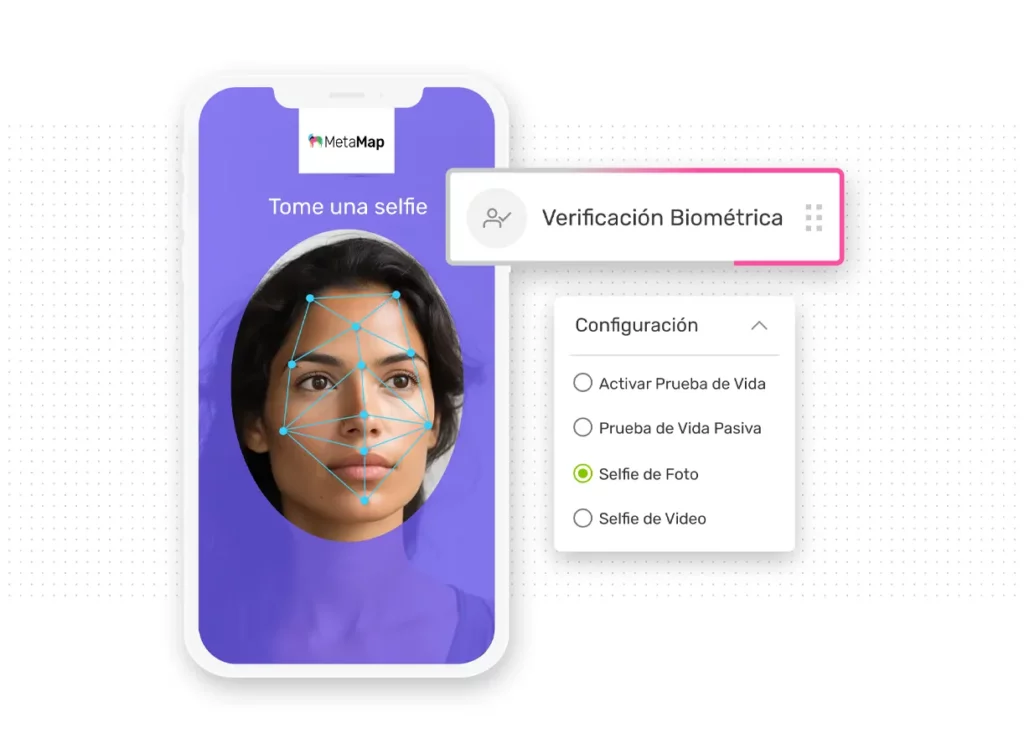Collapse the Configuración section chevron

[759, 325]
